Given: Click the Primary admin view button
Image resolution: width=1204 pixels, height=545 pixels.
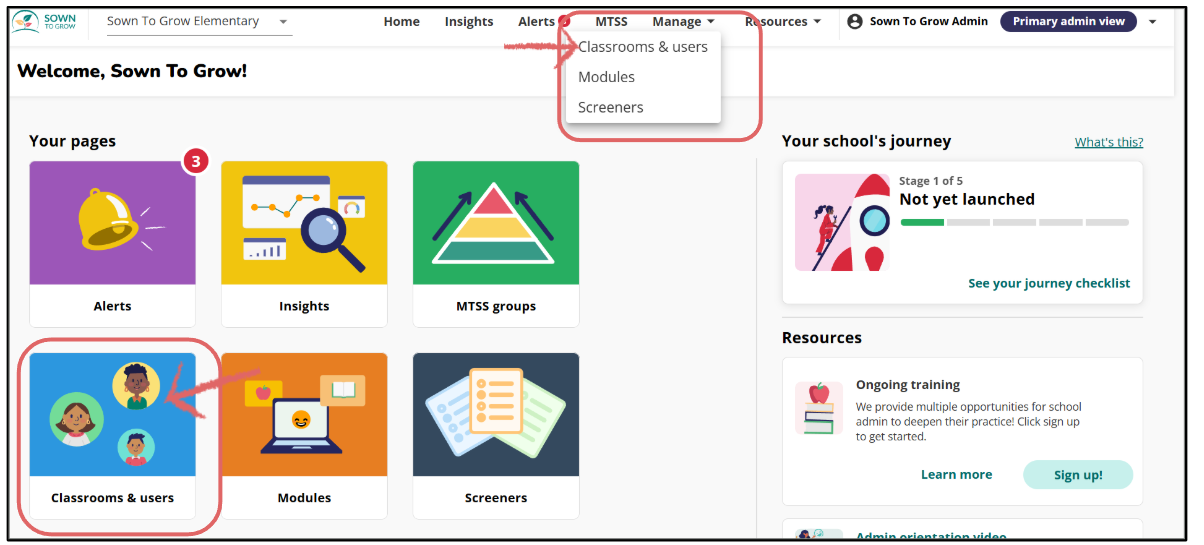Looking at the screenshot, I should [x=1068, y=21].
